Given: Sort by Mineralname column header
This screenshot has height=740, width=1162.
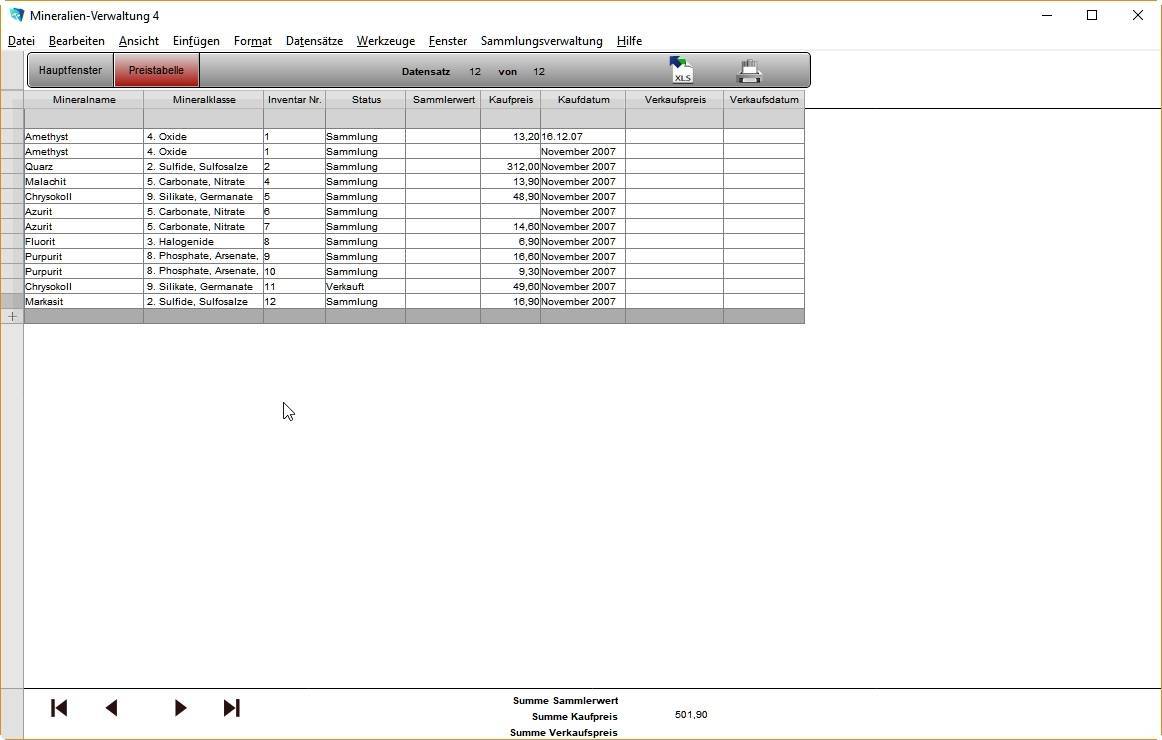Looking at the screenshot, I should point(84,100).
